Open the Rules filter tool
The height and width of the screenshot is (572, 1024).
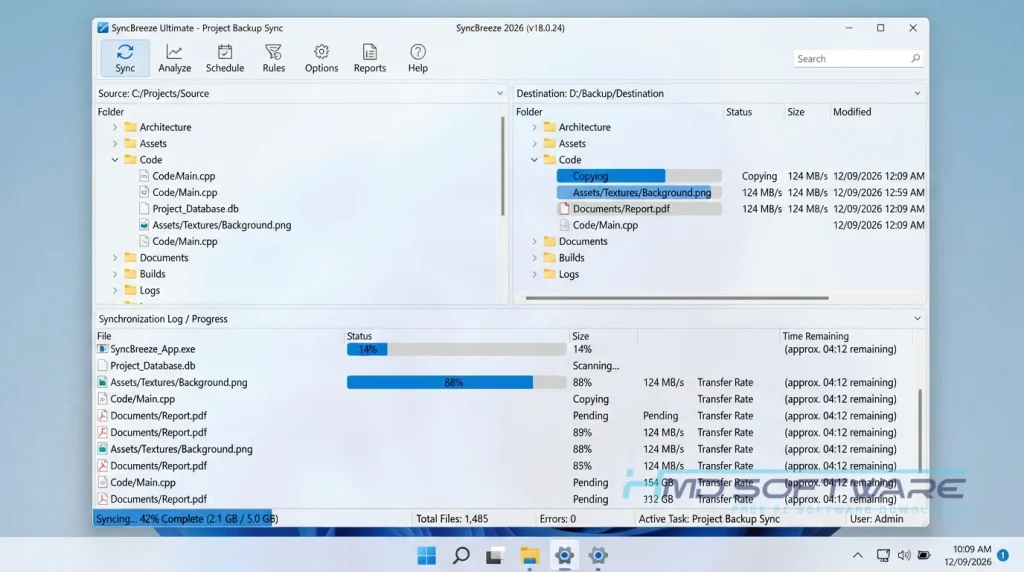(274, 58)
